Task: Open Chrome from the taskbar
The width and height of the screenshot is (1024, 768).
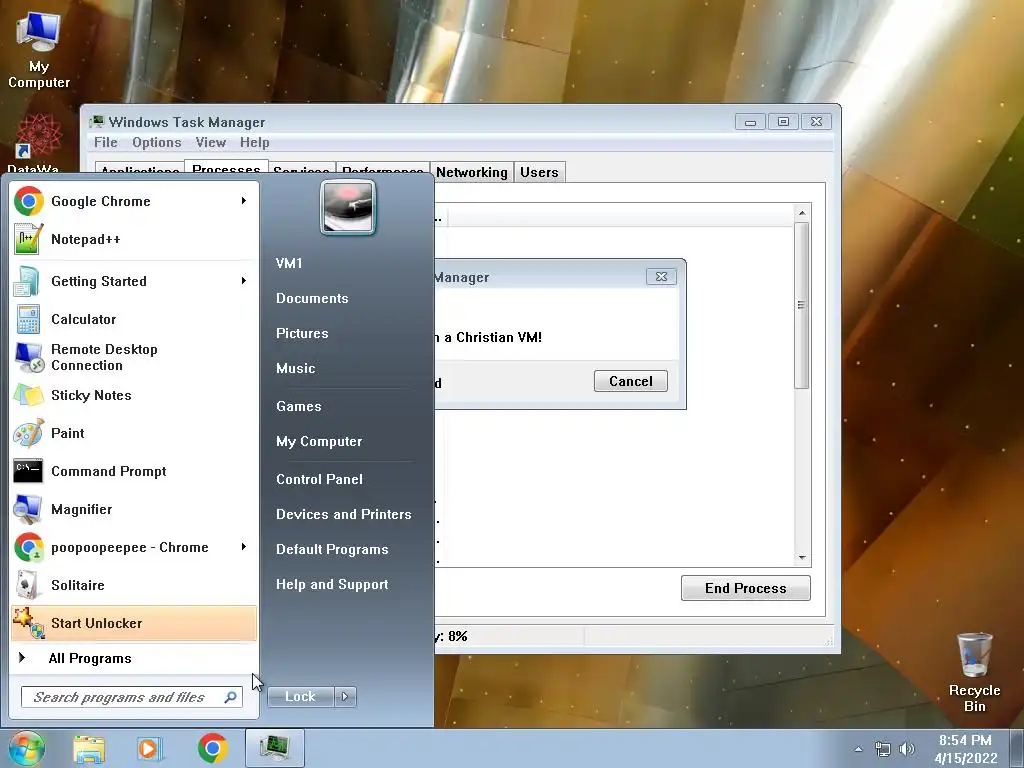Action: pyautogui.click(x=212, y=748)
